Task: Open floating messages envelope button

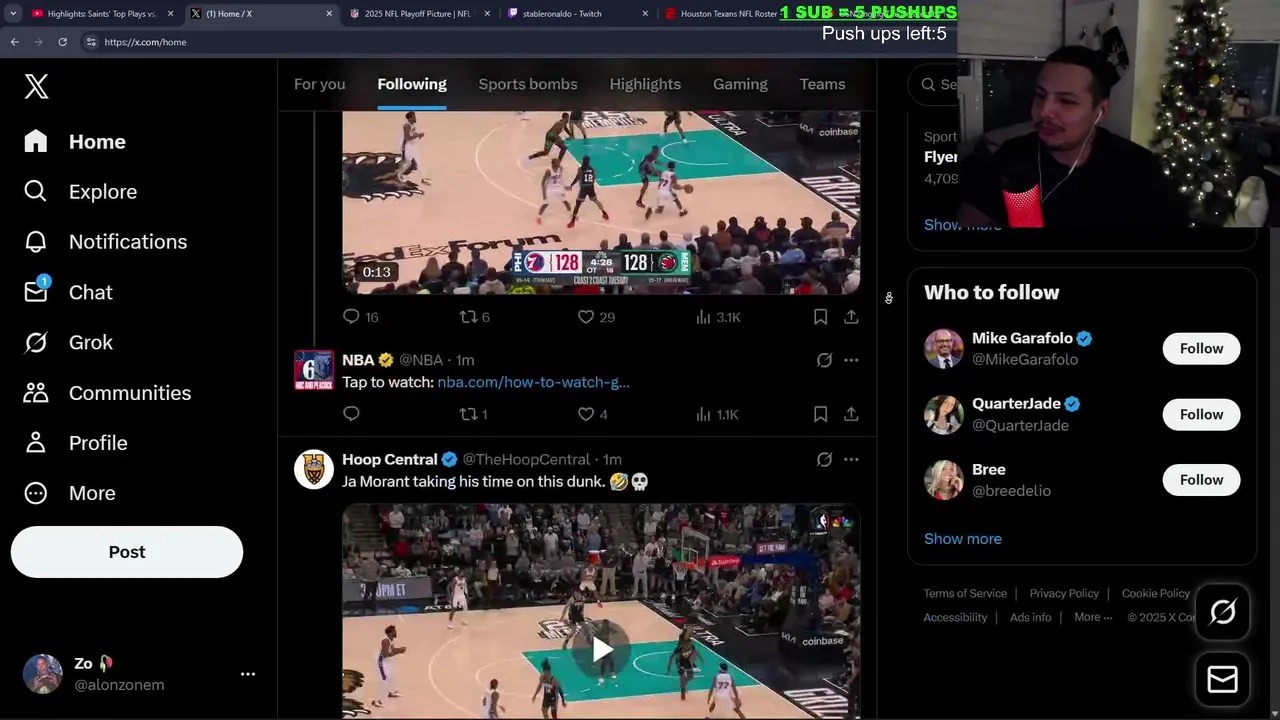Action: pos(1222,679)
